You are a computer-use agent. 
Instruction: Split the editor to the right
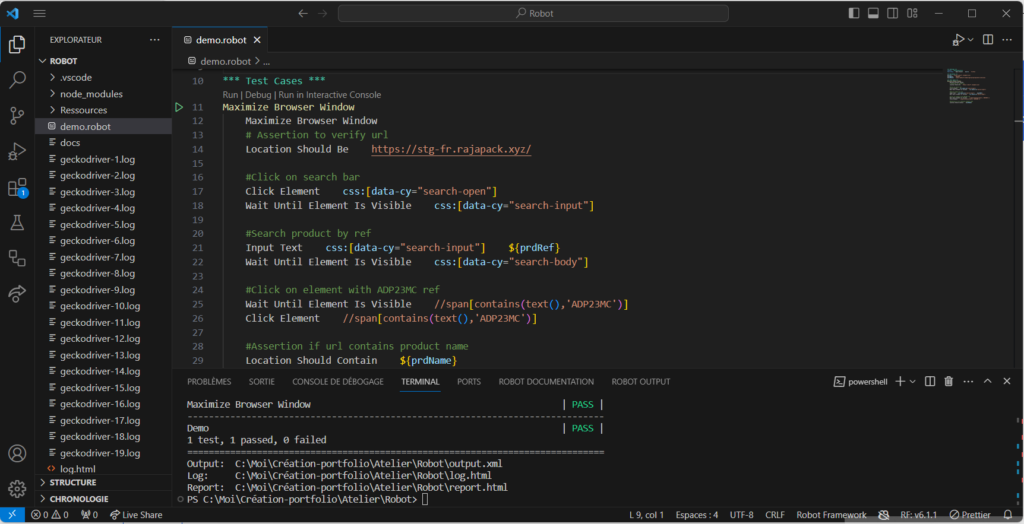(988, 40)
